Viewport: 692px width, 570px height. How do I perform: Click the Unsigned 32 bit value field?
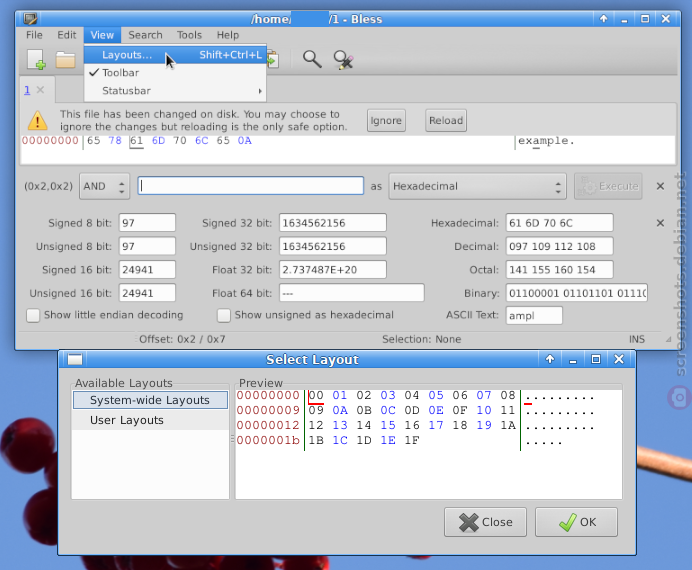click(x=333, y=246)
